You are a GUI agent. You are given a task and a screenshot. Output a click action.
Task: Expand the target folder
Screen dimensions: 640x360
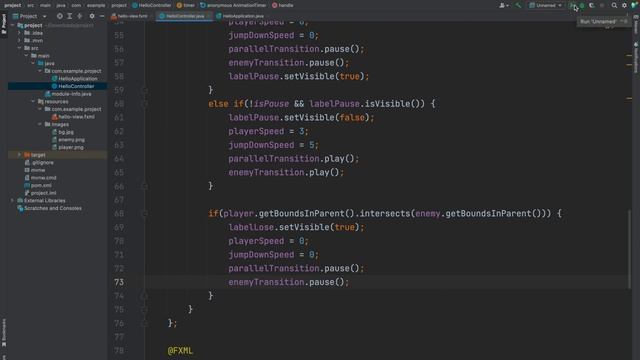click(19, 155)
